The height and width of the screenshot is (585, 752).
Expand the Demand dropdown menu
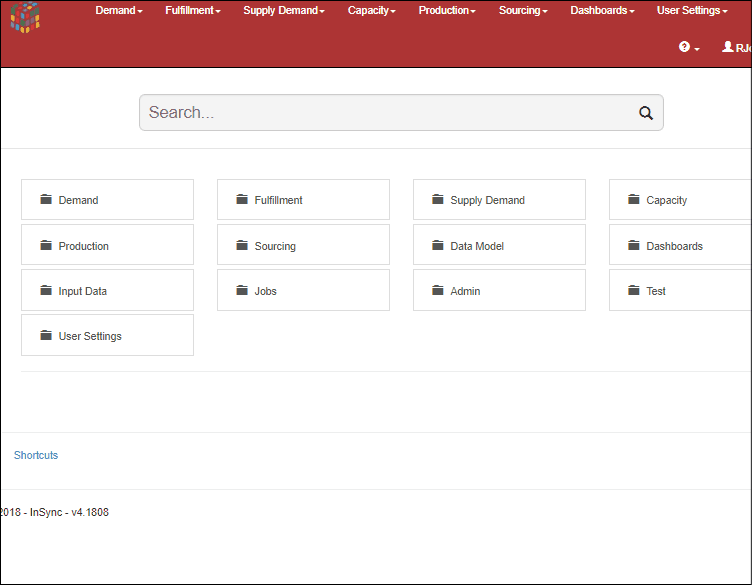pyautogui.click(x=118, y=10)
